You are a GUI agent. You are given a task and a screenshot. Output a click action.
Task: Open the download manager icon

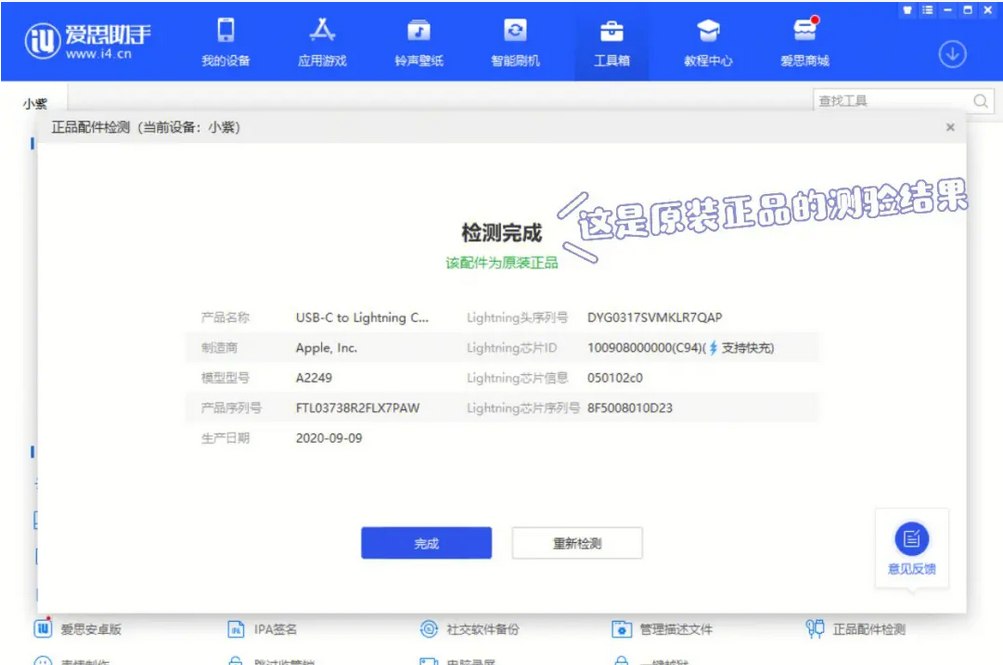952,54
